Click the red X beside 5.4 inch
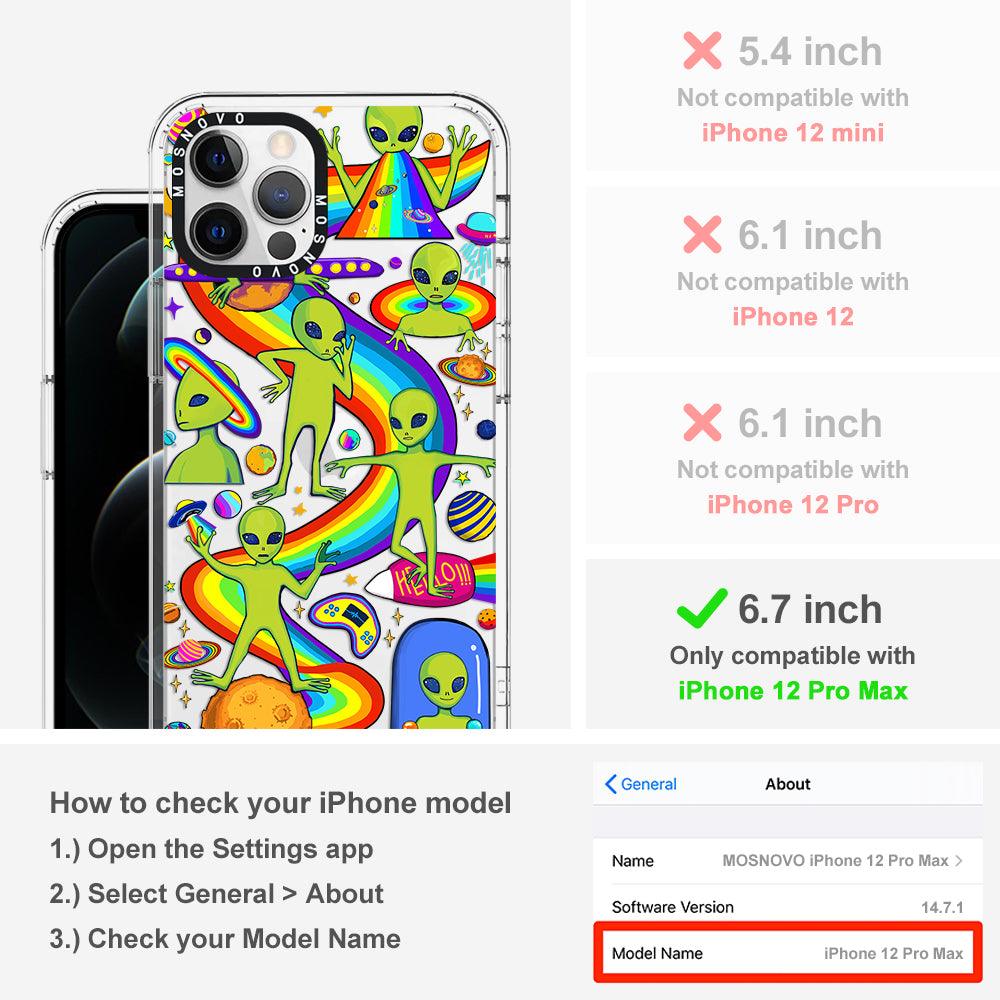The height and width of the screenshot is (1000, 1000). tap(702, 50)
